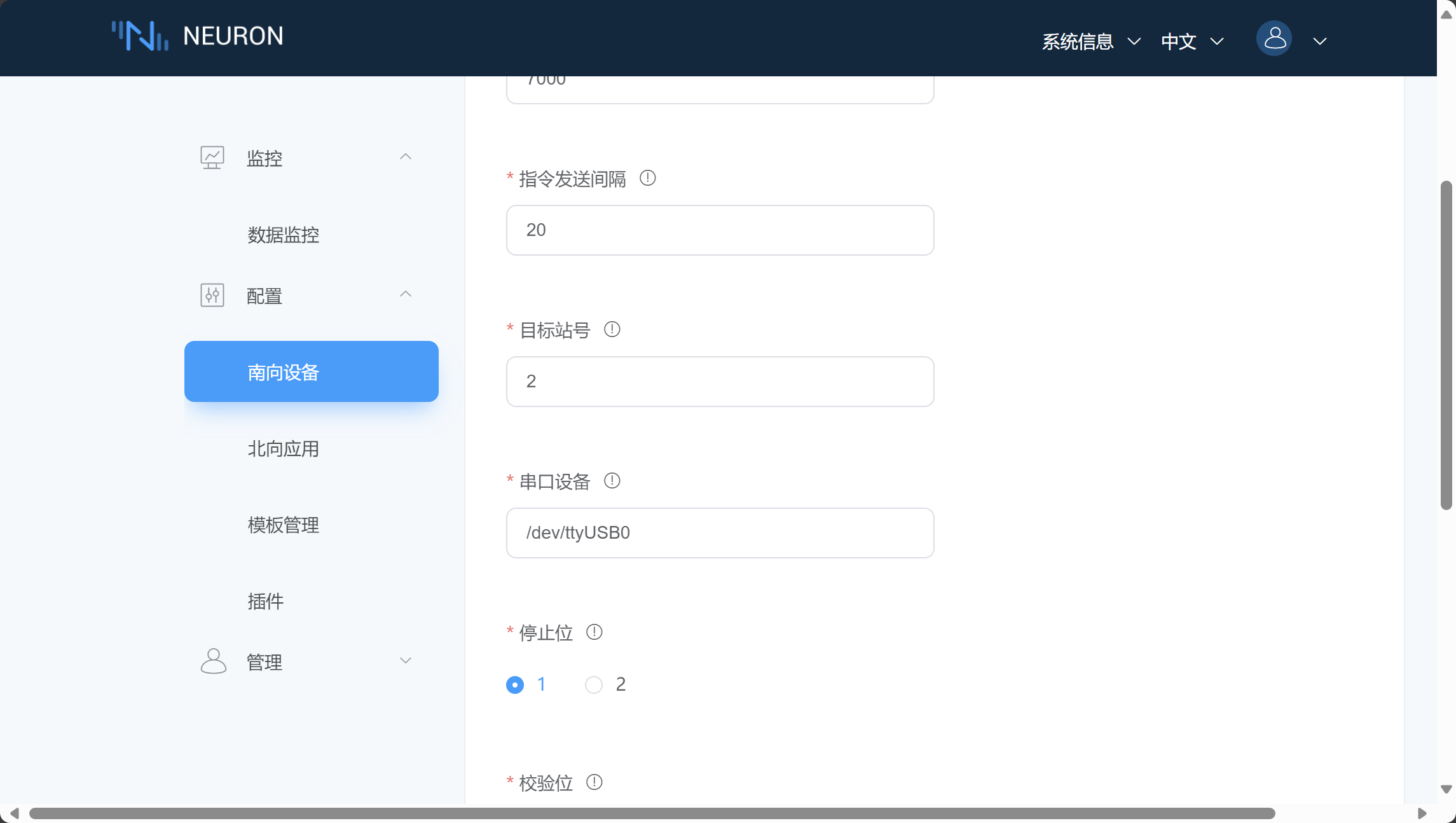Click the Neuron logo icon
The width and height of the screenshot is (1456, 823).
140,36
